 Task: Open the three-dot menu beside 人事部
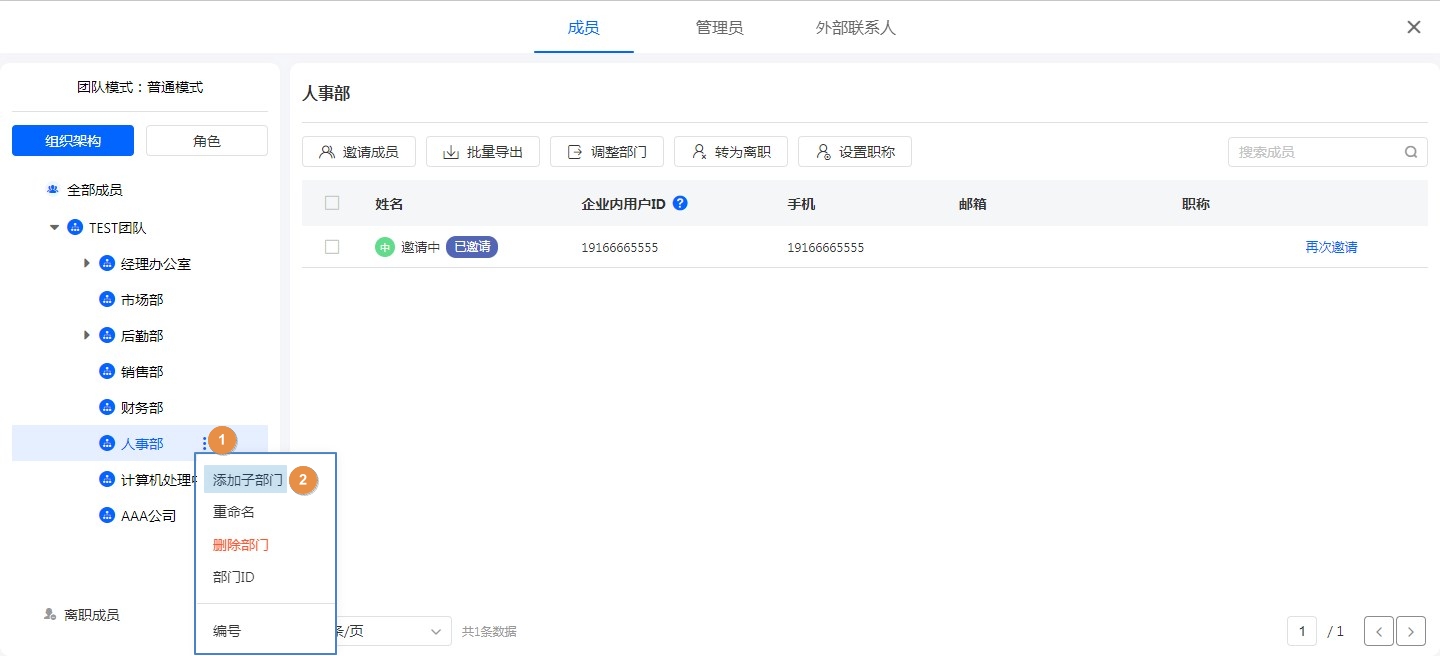point(204,443)
